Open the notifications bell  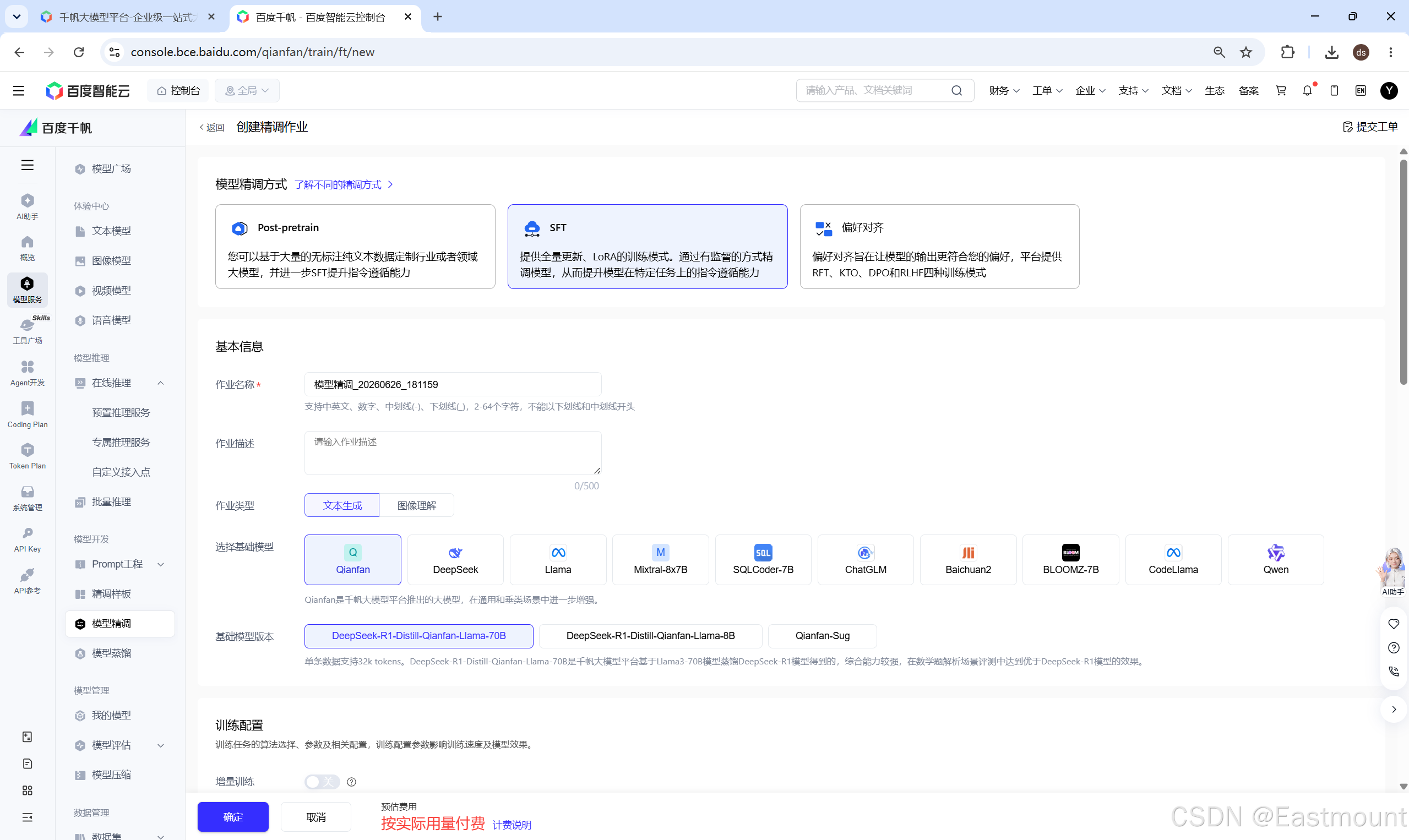pyautogui.click(x=1307, y=91)
